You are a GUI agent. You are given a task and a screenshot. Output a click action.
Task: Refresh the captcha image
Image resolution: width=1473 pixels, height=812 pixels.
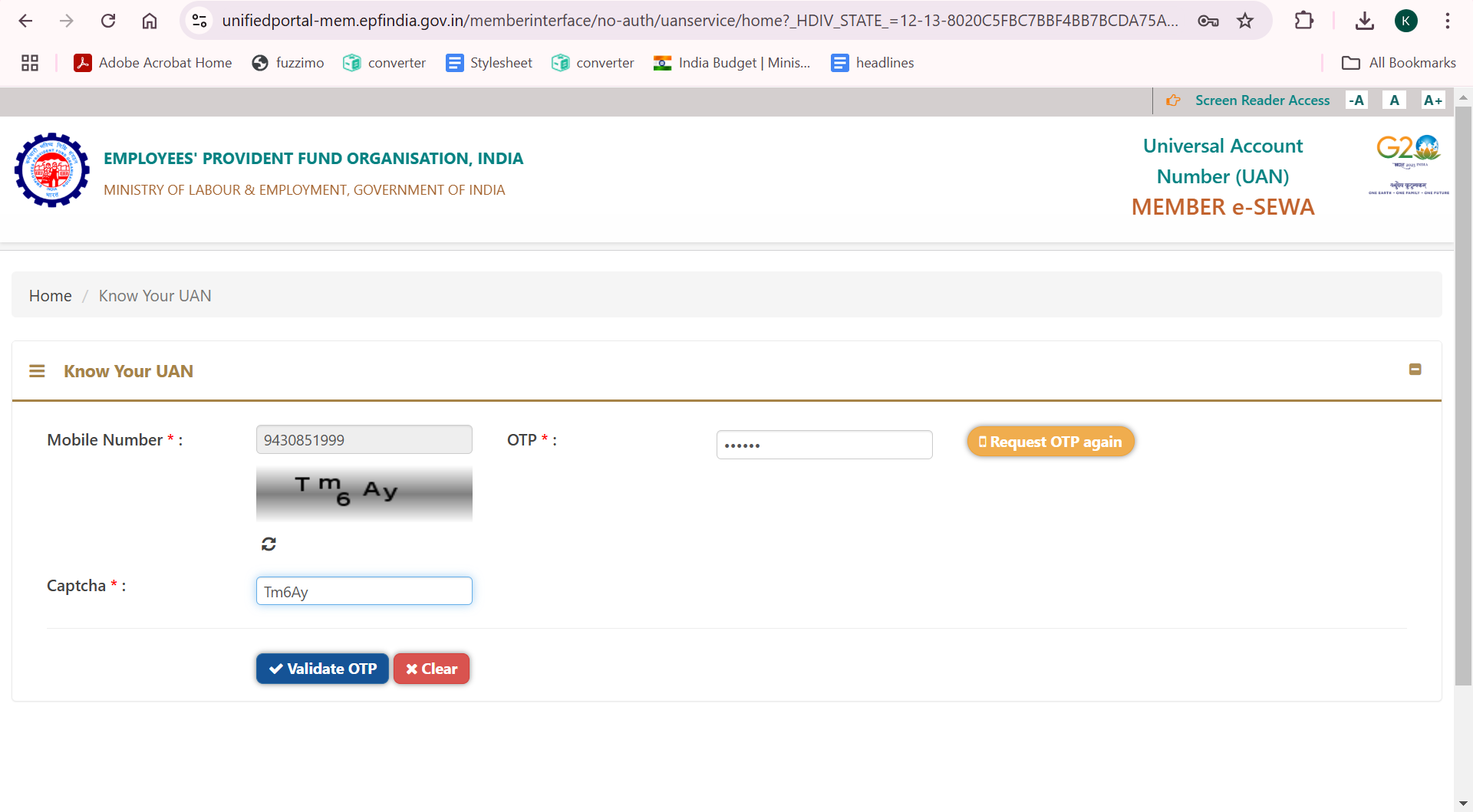click(268, 543)
